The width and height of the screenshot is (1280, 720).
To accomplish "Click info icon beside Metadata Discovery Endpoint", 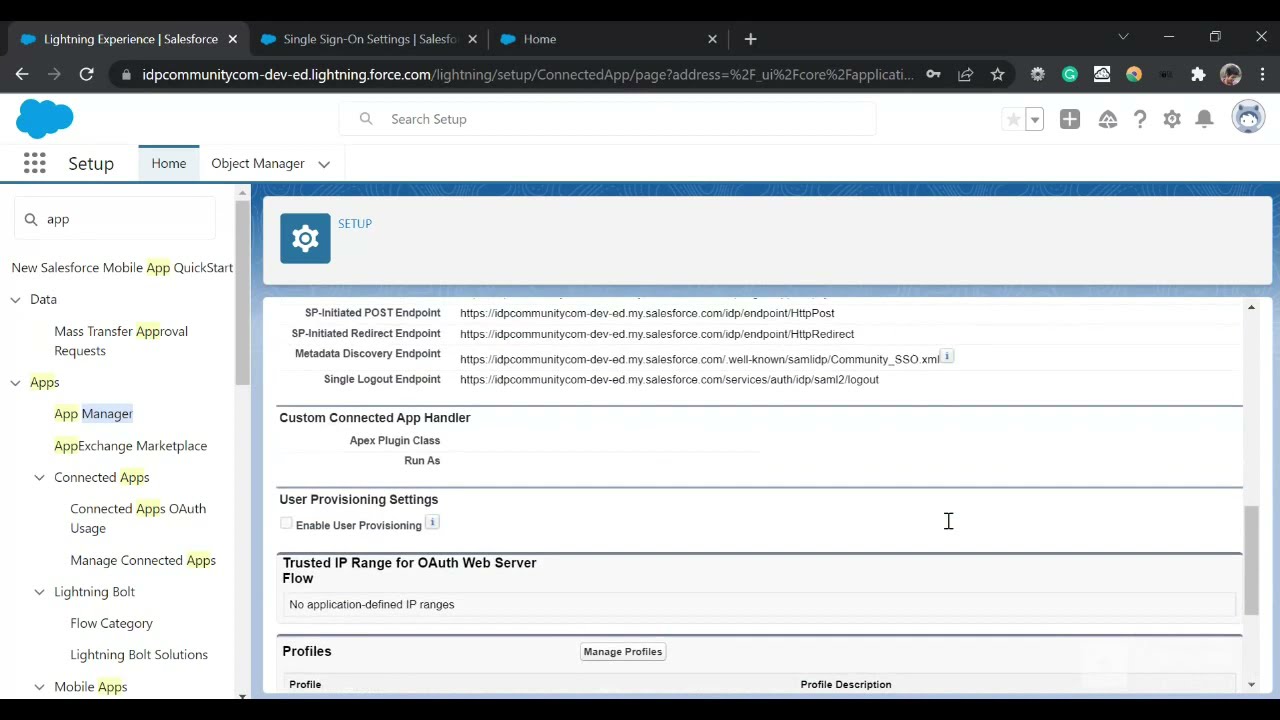I will tap(947, 356).
